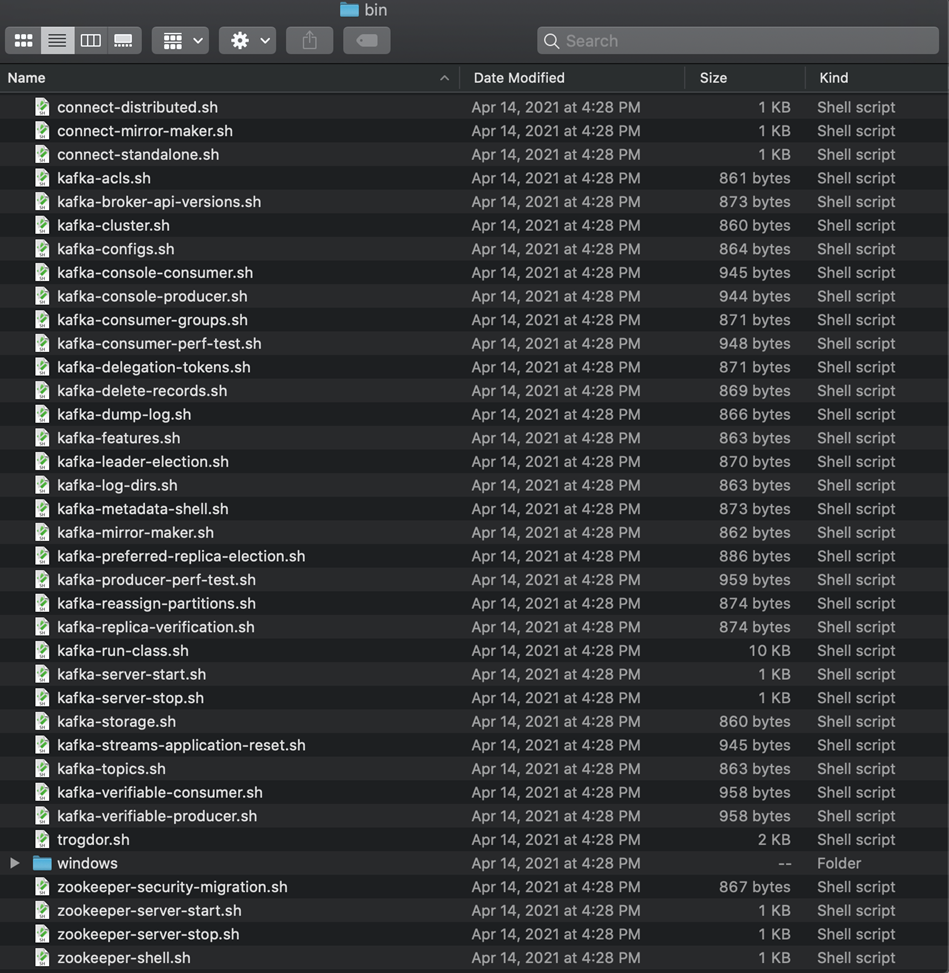Select the kafka-delegation-tokens.sh file icon
Viewport: 949px width, 973px height.
pyautogui.click(x=42, y=367)
